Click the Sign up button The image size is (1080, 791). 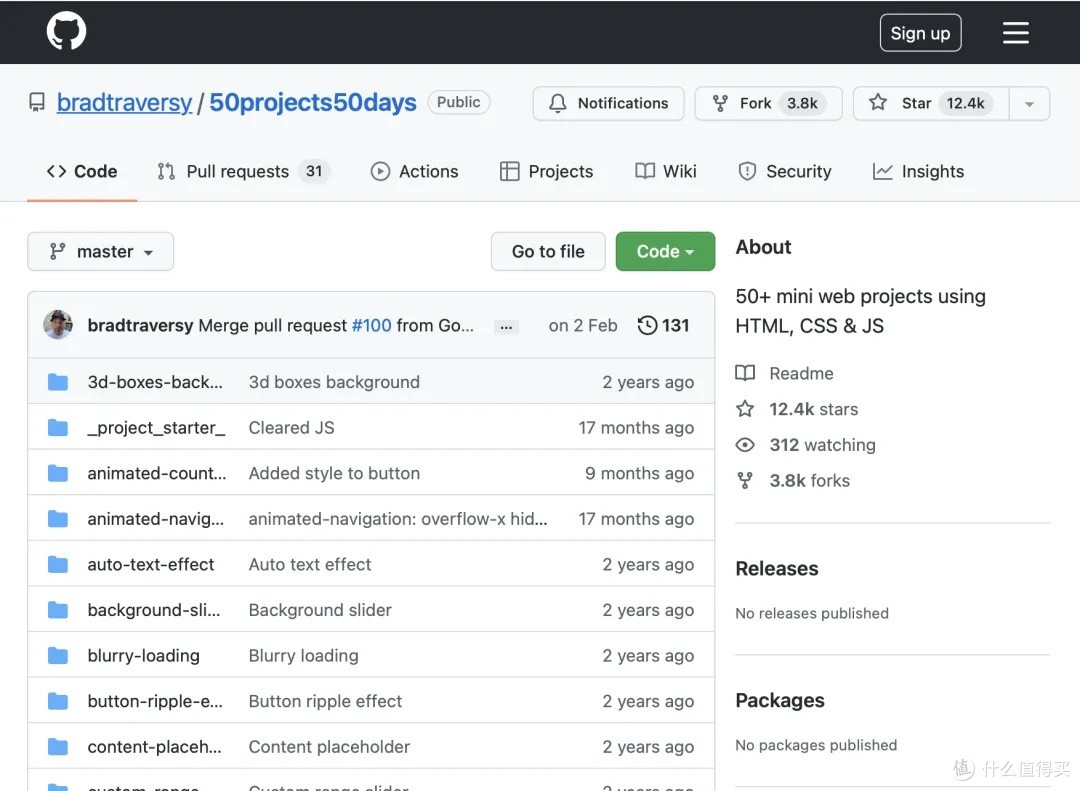pos(920,33)
